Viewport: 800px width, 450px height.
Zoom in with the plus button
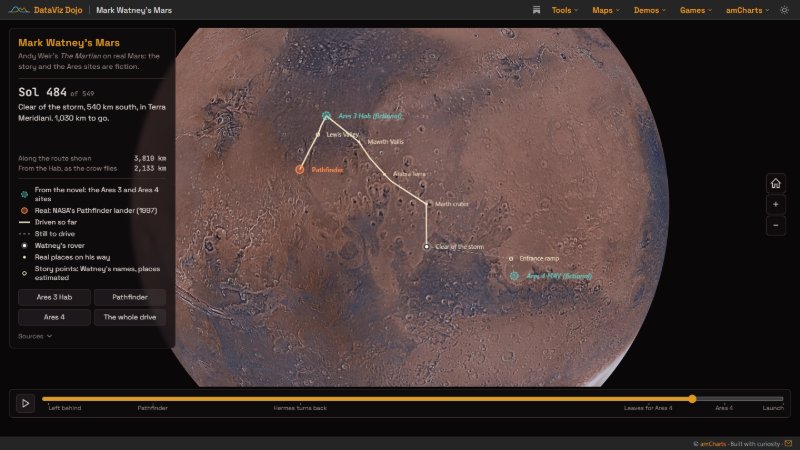click(776, 204)
